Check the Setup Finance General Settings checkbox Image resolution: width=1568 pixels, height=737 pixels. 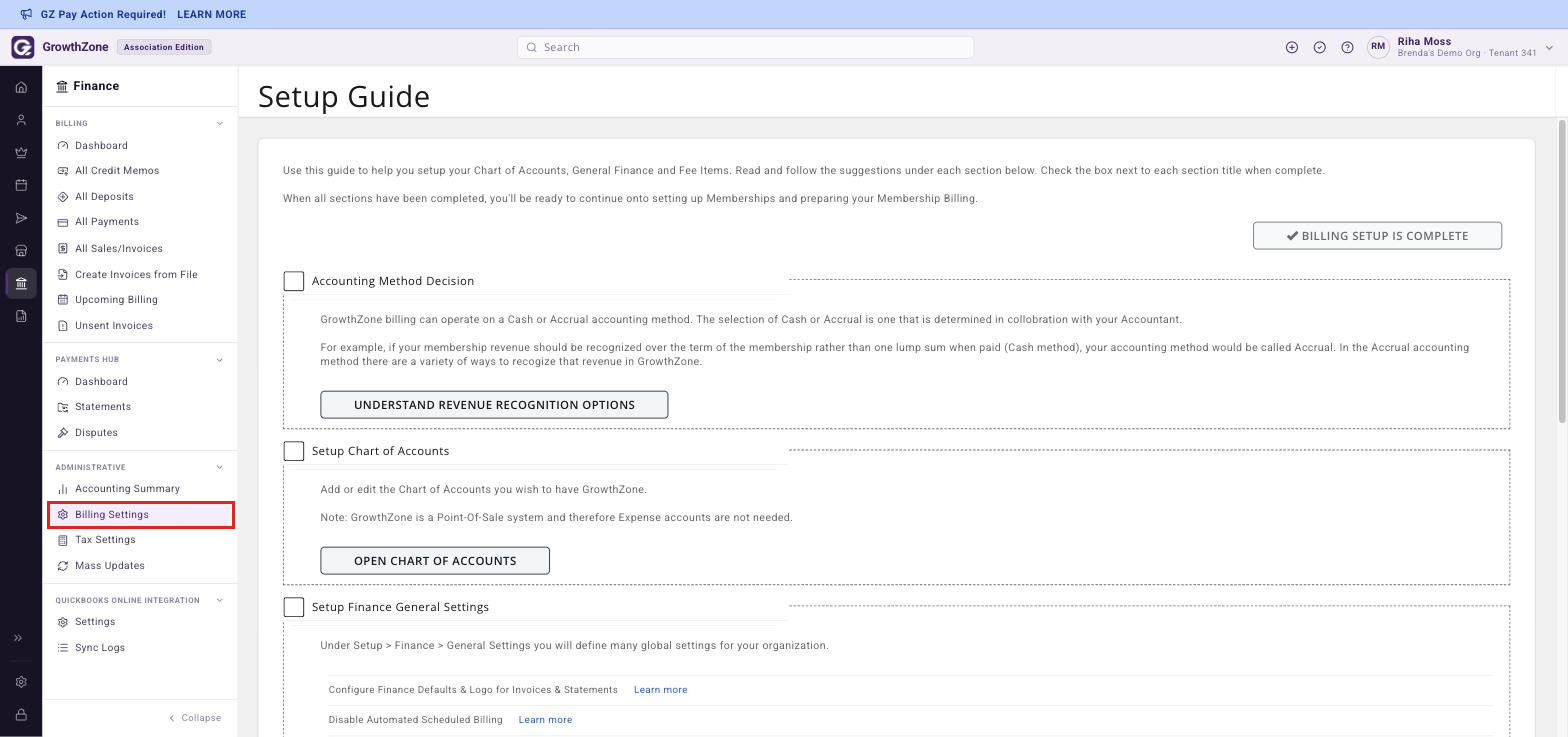tap(294, 607)
